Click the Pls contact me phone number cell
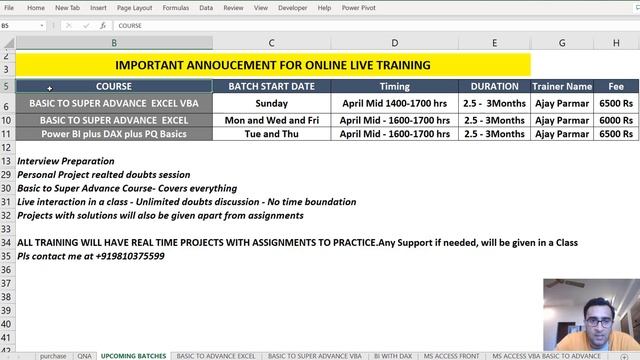 91,256
